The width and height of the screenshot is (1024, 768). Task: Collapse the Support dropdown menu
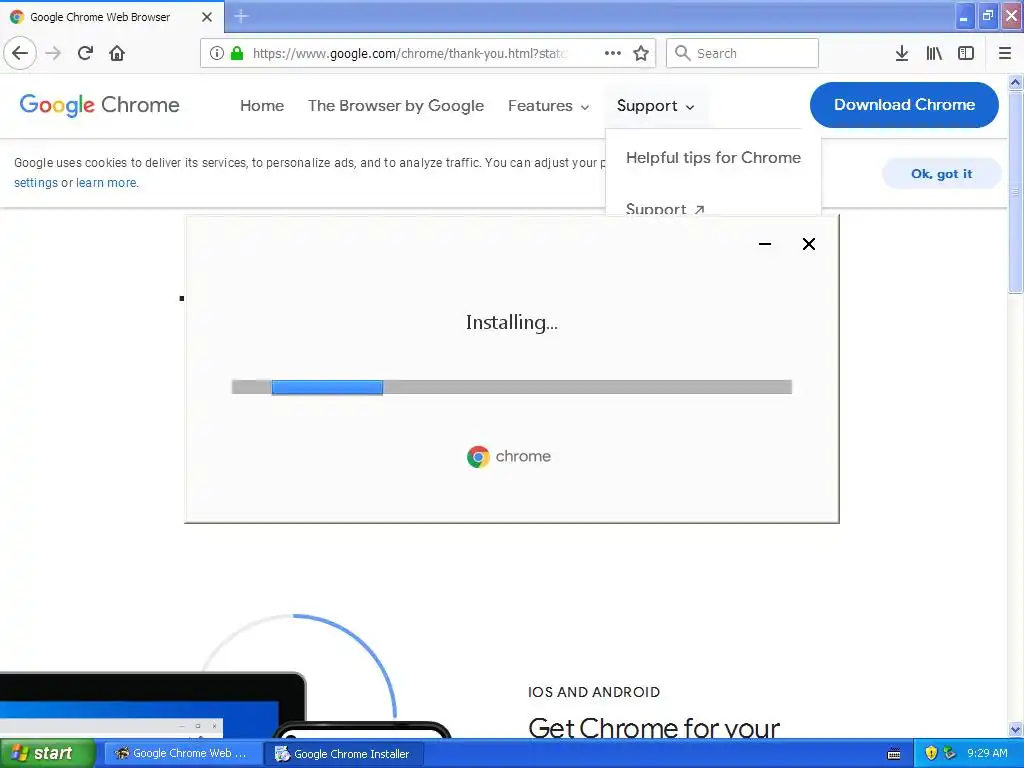655,106
